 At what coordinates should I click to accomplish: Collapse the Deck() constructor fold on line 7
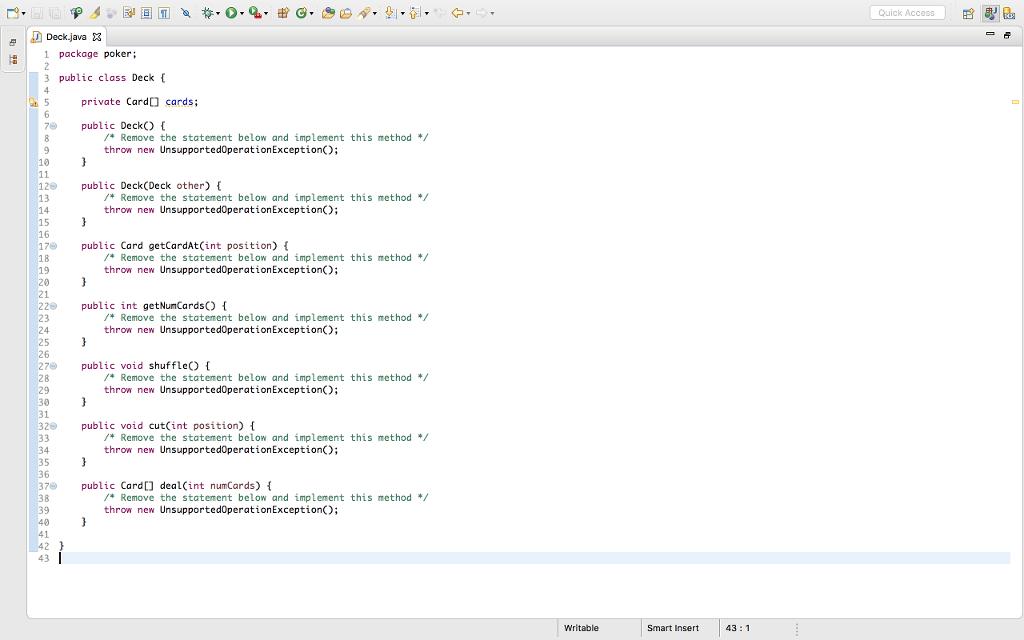[53, 126]
